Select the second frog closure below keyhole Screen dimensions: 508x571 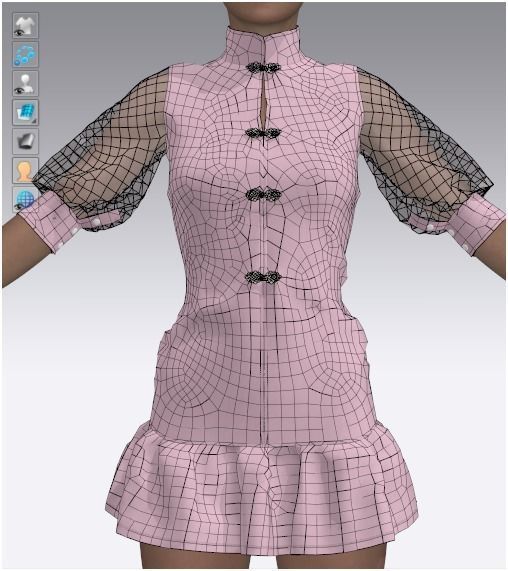coord(262,134)
